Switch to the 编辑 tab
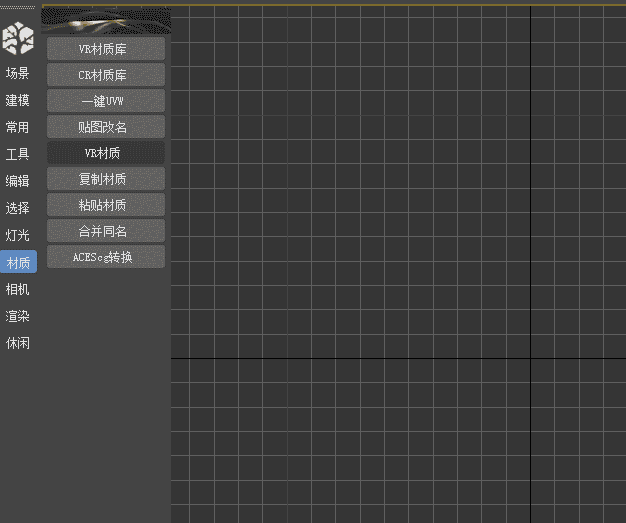Image resolution: width=626 pixels, height=523 pixels. [x=18, y=181]
